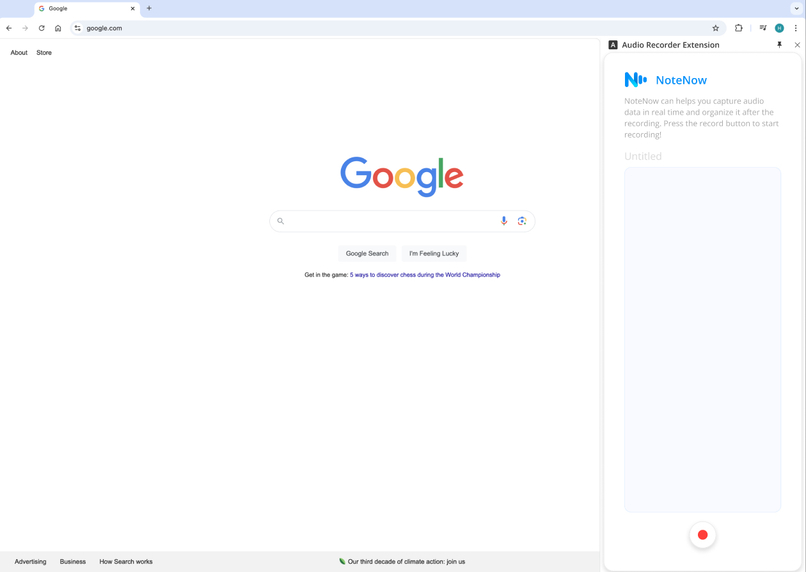
Task: Click the google.com address bar
Action: [396, 28]
